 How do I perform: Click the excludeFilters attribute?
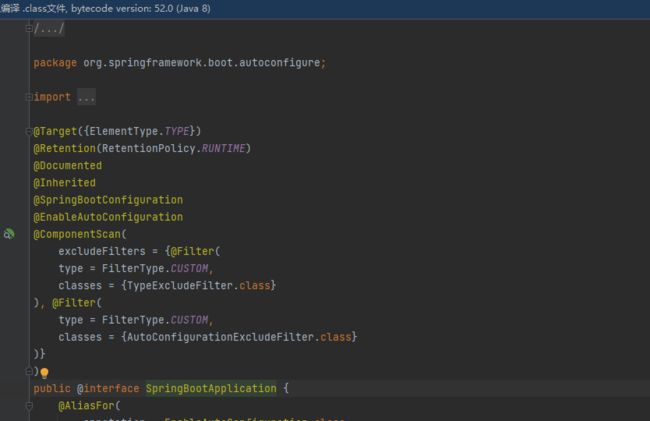coord(102,252)
